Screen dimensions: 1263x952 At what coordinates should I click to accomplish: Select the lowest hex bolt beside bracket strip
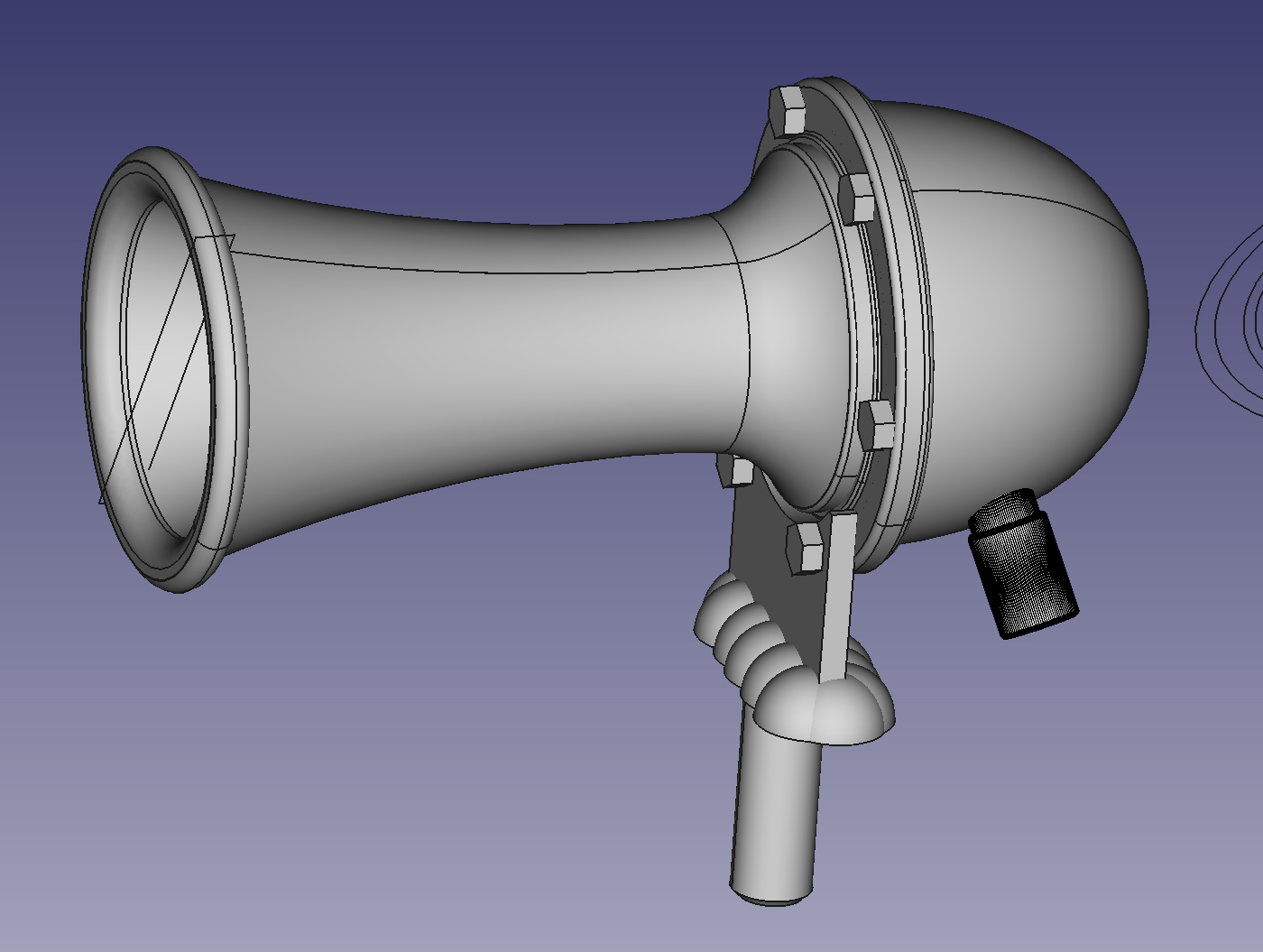click(805, 548)
